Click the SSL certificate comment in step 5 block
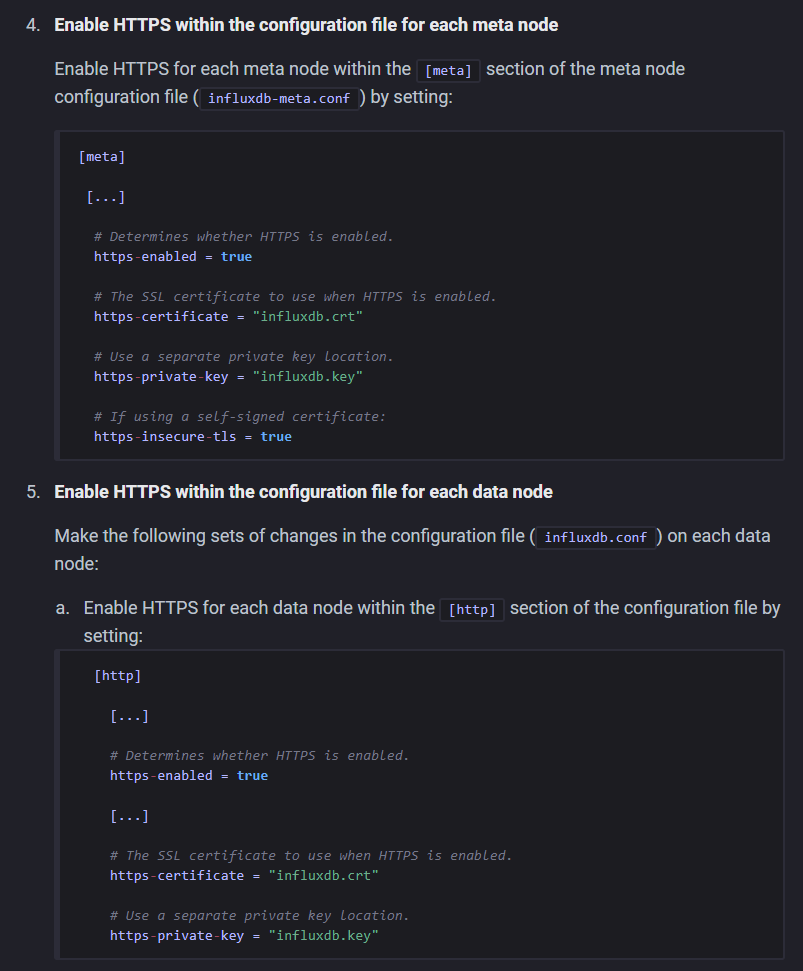The height and width of the screenshot is (971, 803). point(310,855)
